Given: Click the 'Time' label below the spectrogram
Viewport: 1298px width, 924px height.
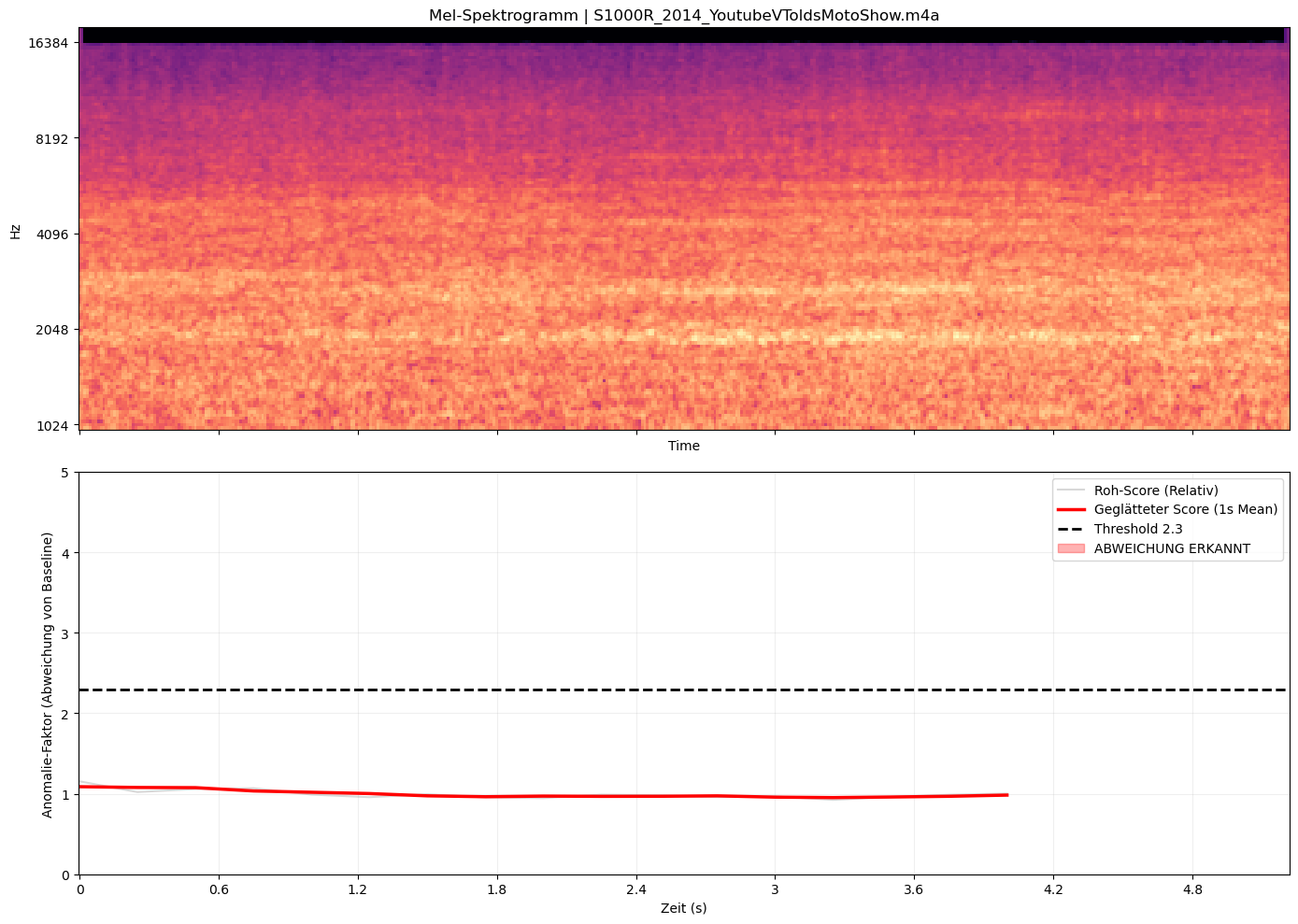Looking at the screenshot, I should click(x=684, y=447).
